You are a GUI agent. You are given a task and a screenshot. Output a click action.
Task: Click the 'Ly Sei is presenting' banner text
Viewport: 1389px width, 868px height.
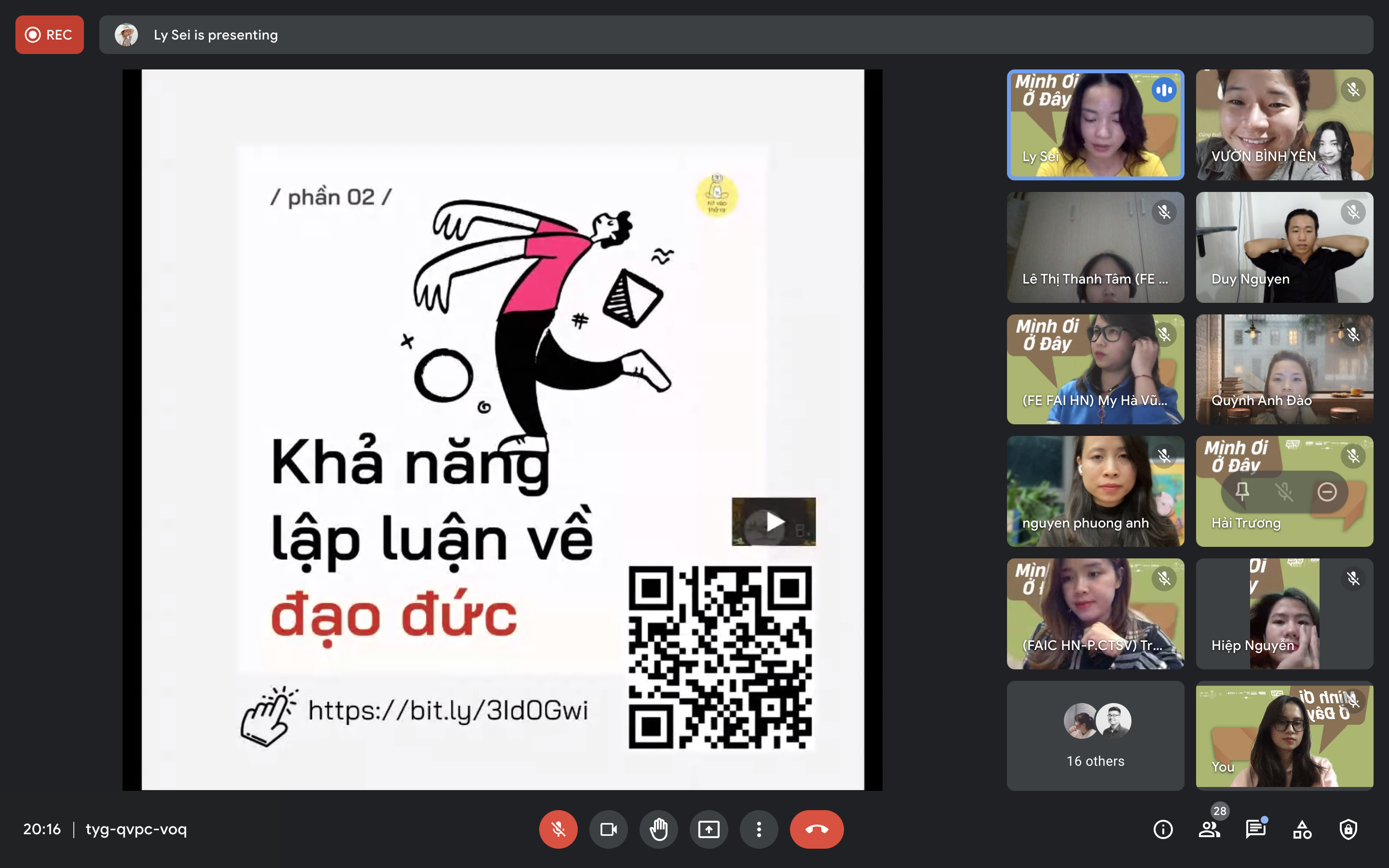215,35
